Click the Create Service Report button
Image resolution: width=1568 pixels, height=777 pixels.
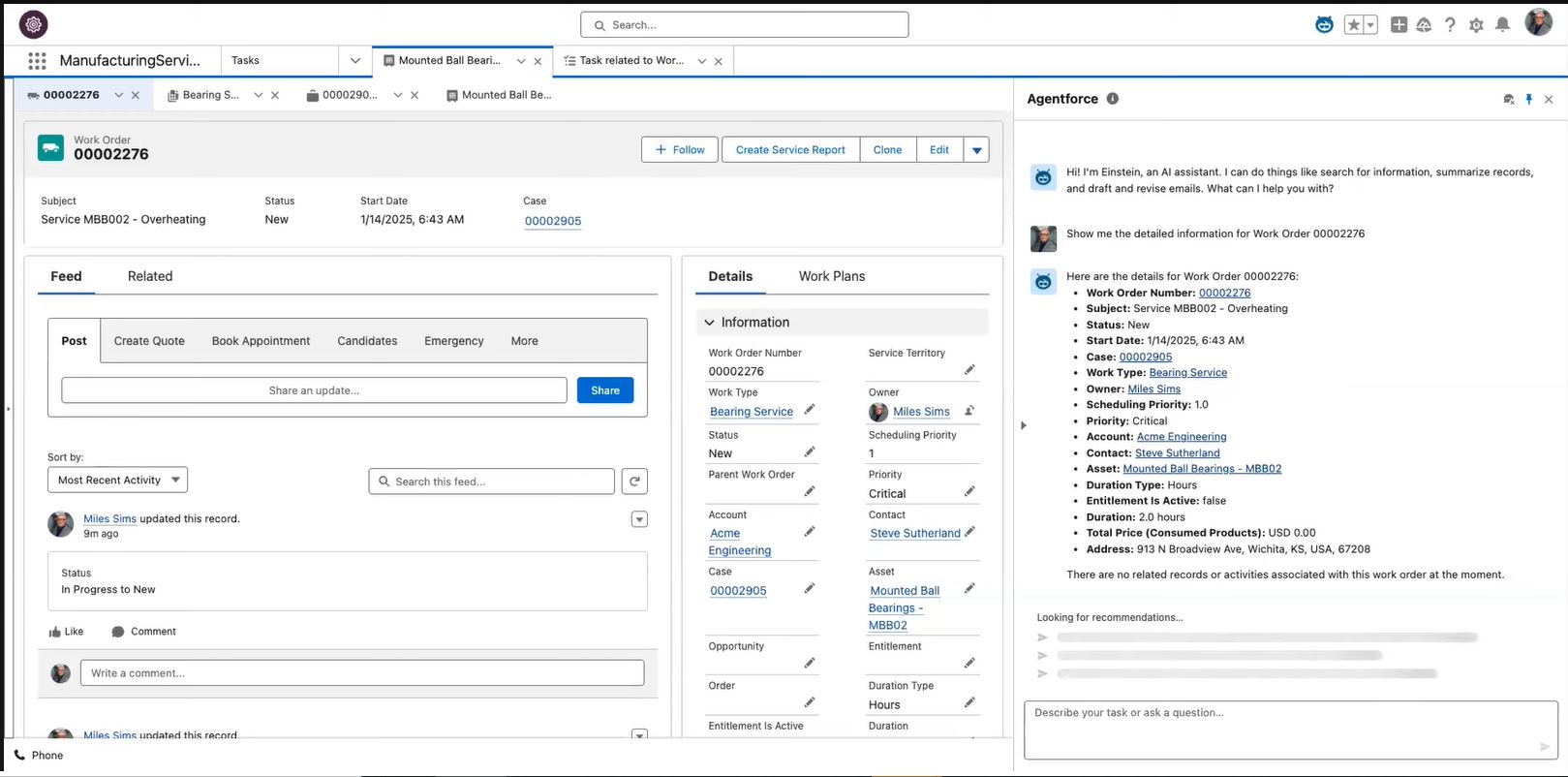pyautogui.click(x=790, y=150)
